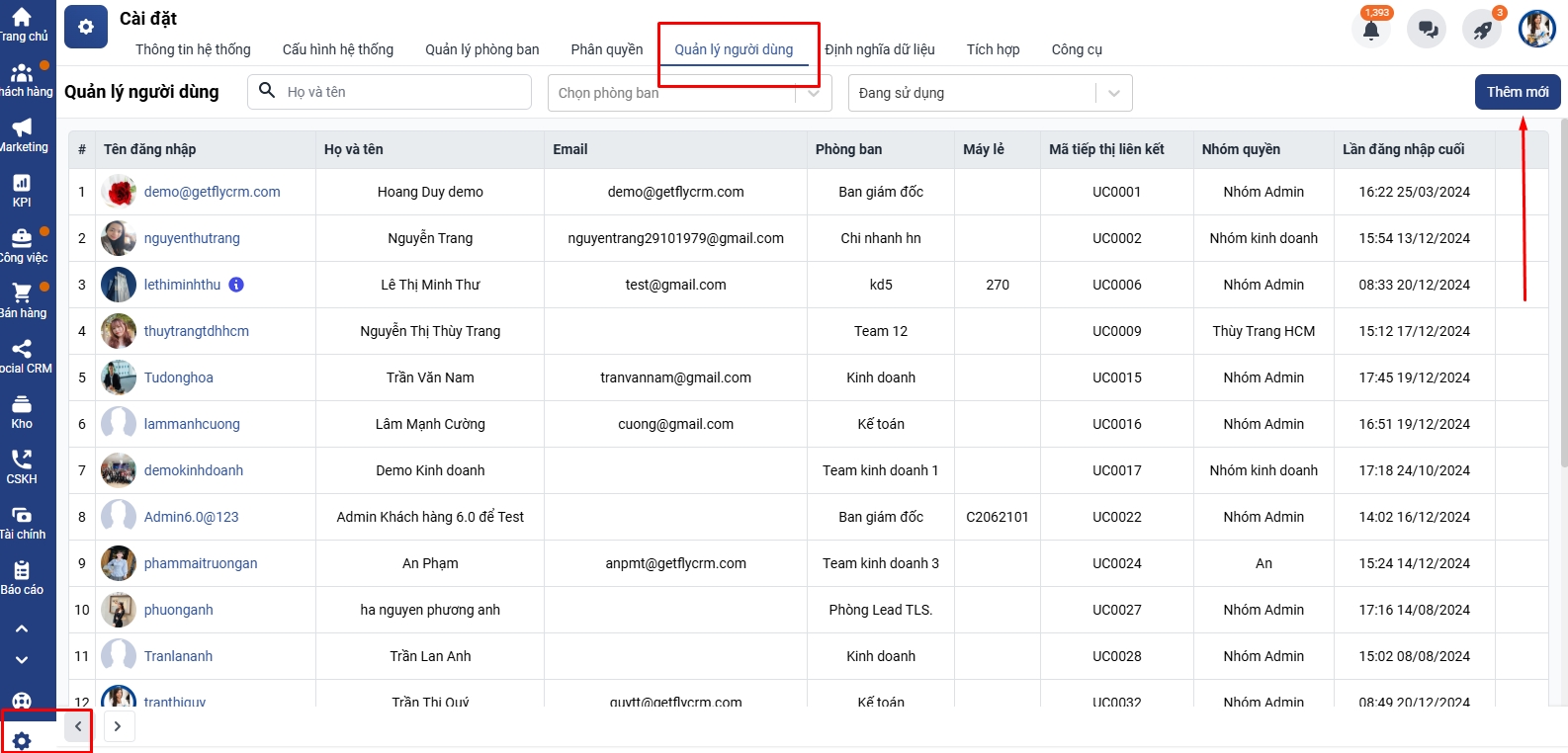Go to Kho warehouse module

(22, 410)
